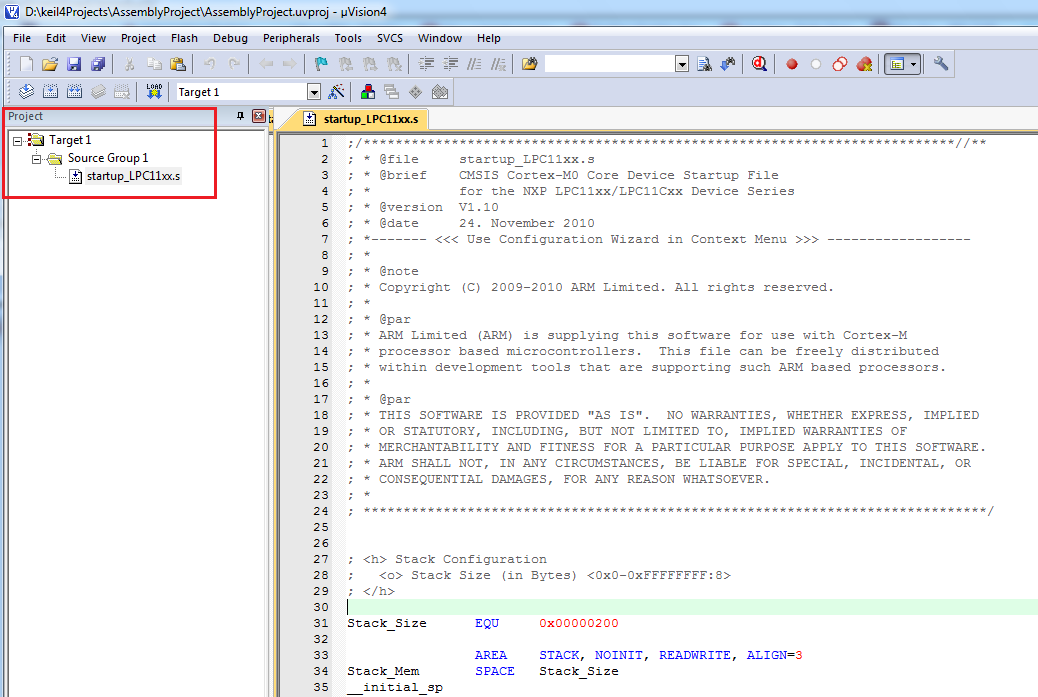Image resolution: width=1038 pixels, height=697 pixels.
Task: Insert a bookmark with the flag icon
Action: tap(321, 64)
